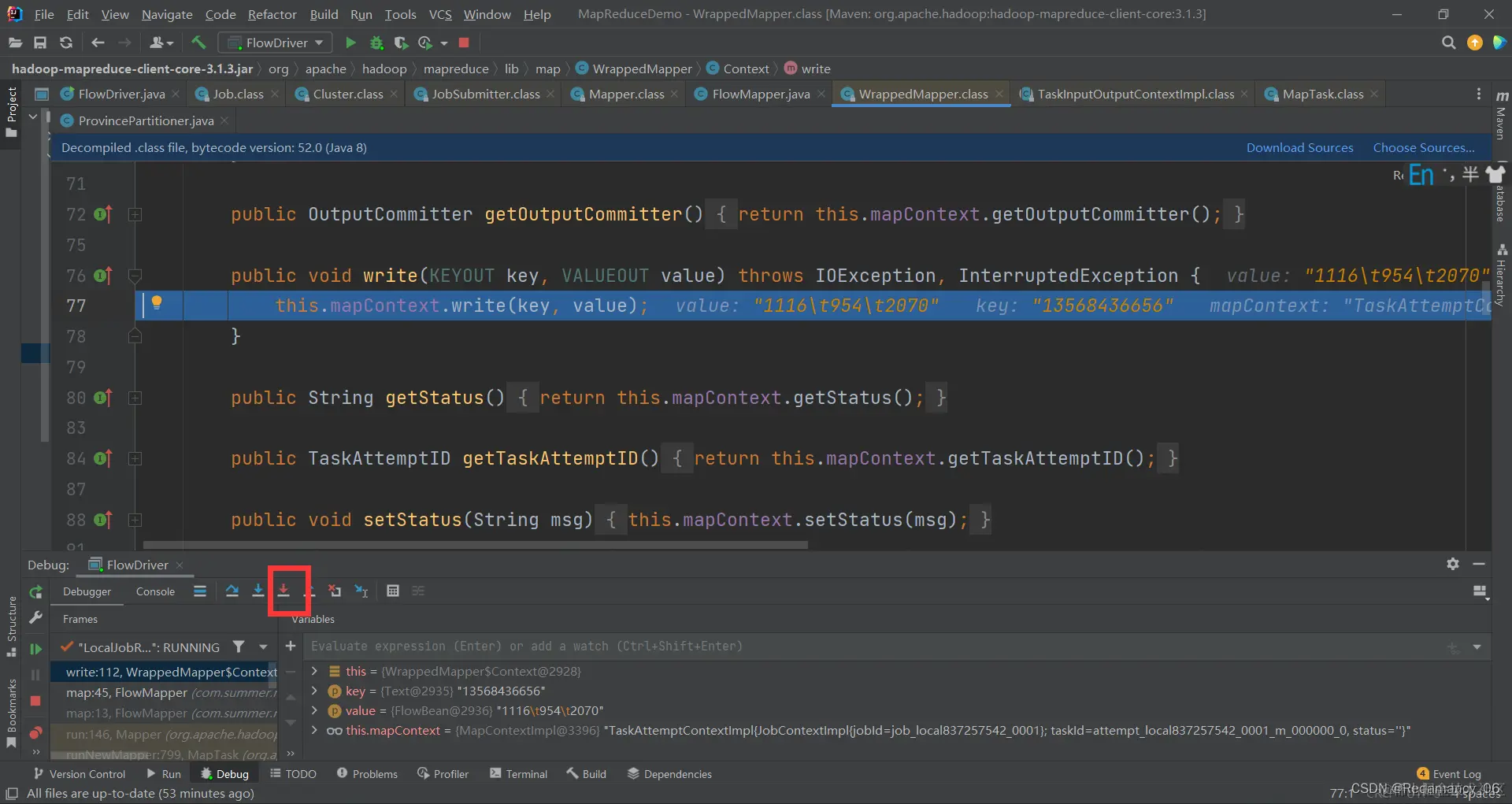Build the project with the hammer icon
The height and width of the screenshot is (804, 1512).
click(x=198, y=43)
